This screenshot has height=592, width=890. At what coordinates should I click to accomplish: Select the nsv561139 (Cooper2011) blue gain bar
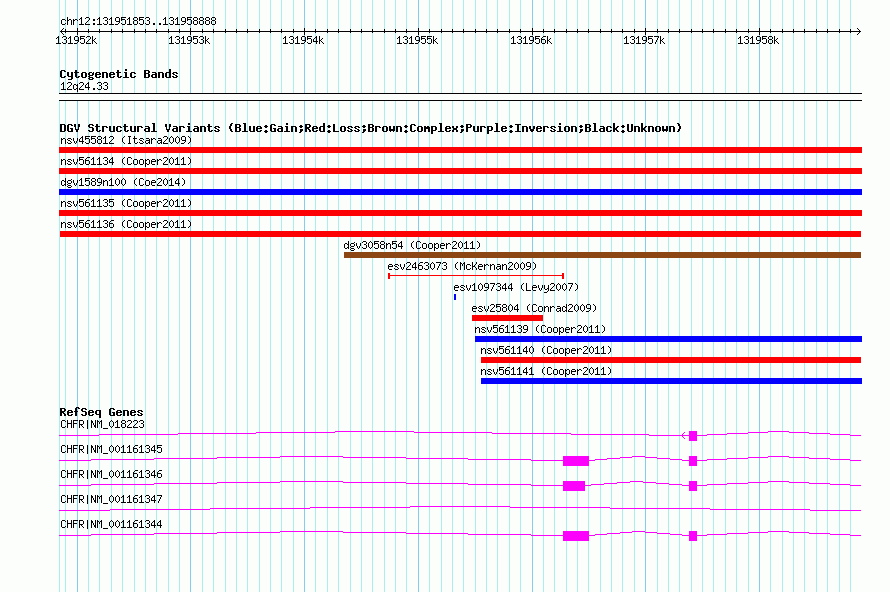point(668,339)
